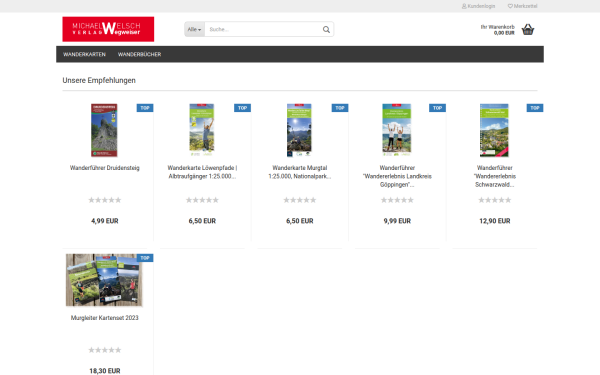This screenshot has width=600, height=375.
Task: Click the Kundenlogin link
Action: pyautogui.click(x=478, y=6)
